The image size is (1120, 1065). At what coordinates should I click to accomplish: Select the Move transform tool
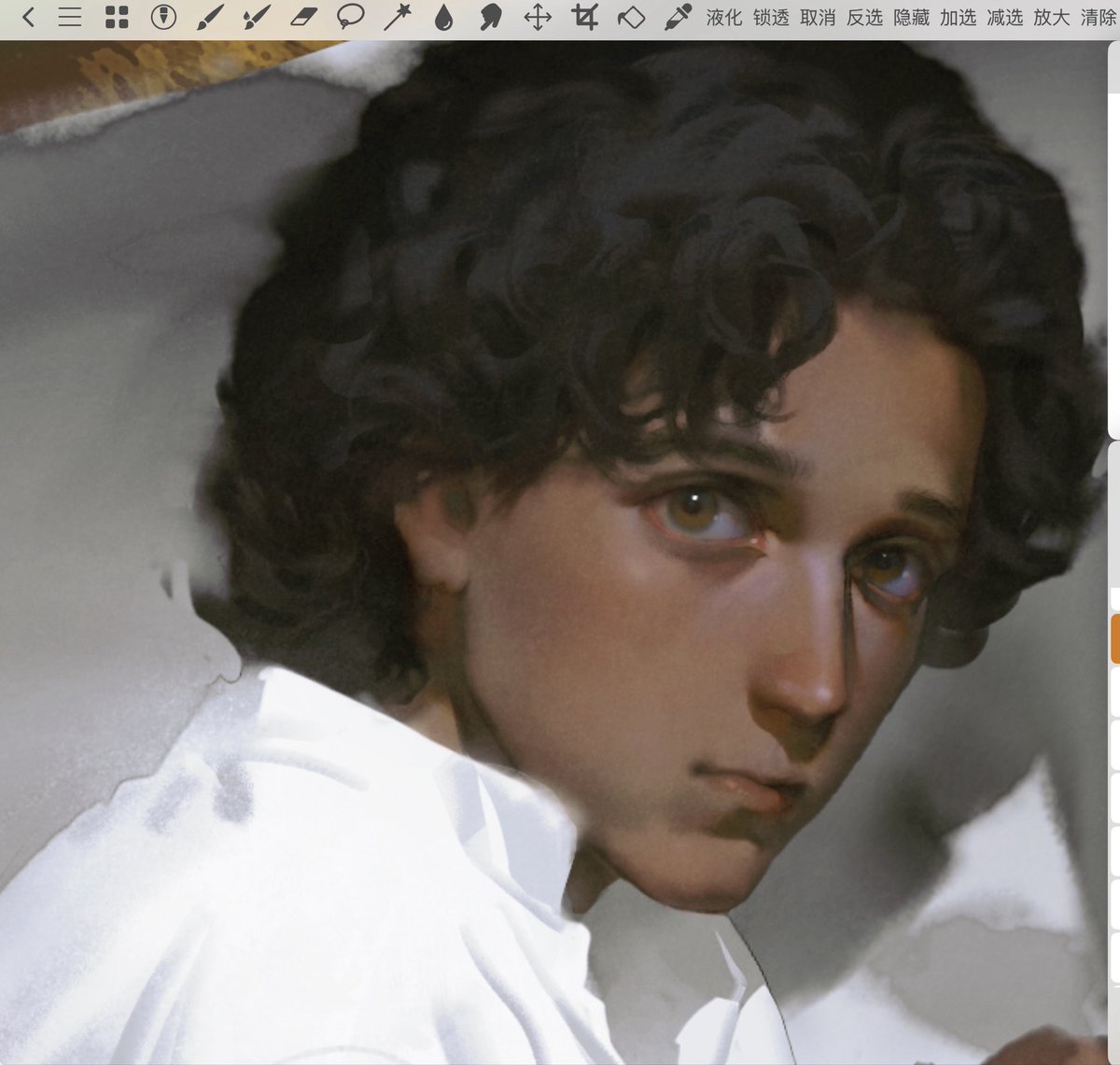537,17
